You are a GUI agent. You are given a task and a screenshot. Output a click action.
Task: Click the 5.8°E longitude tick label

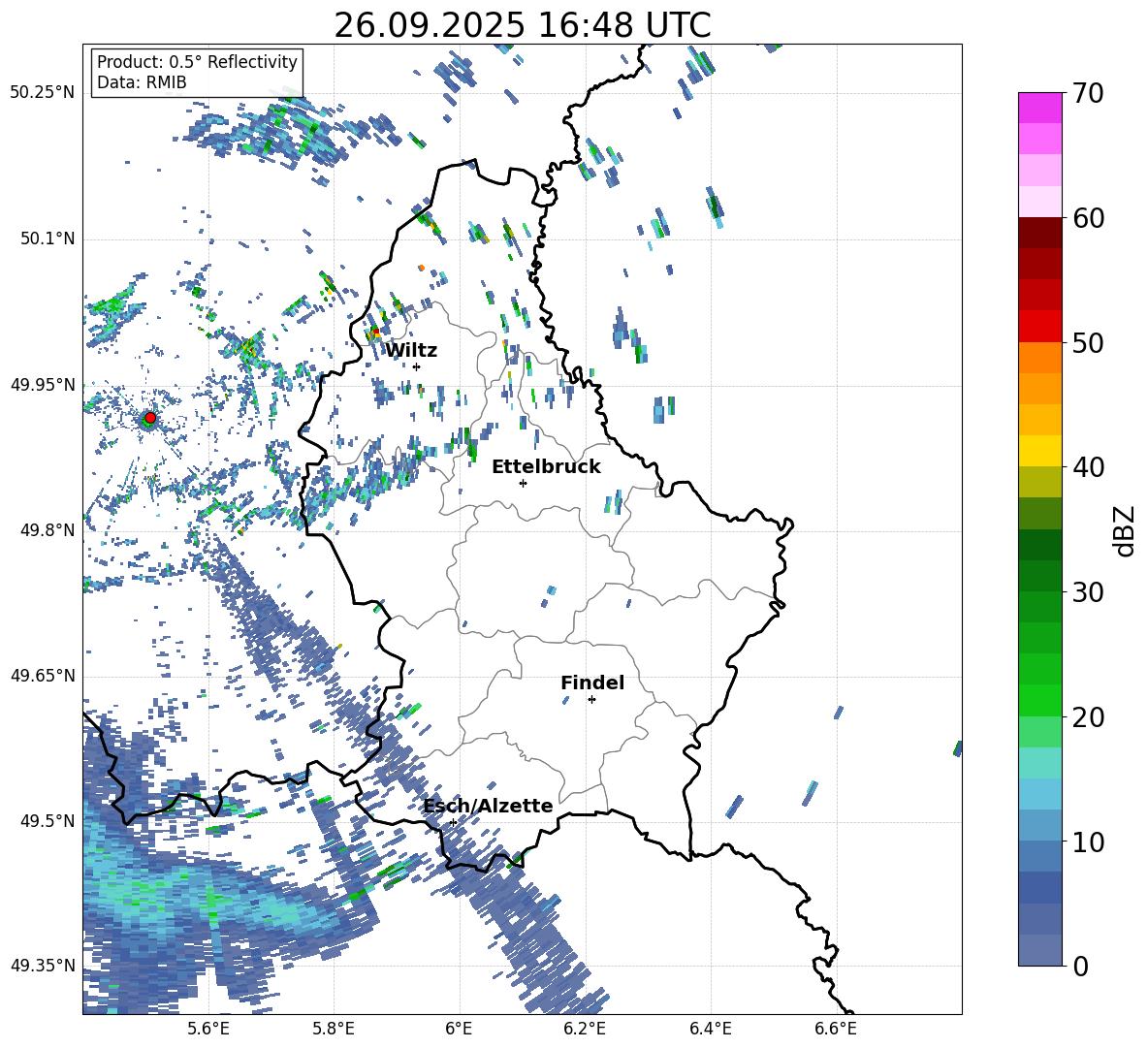pyautogui.click(x=334, y=1029)
